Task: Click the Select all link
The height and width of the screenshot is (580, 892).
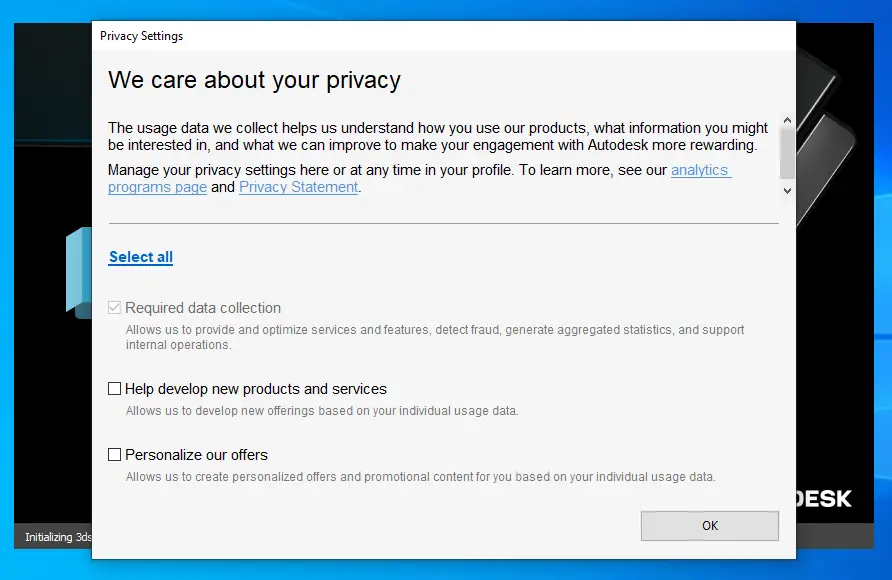Action: point(141,257)
